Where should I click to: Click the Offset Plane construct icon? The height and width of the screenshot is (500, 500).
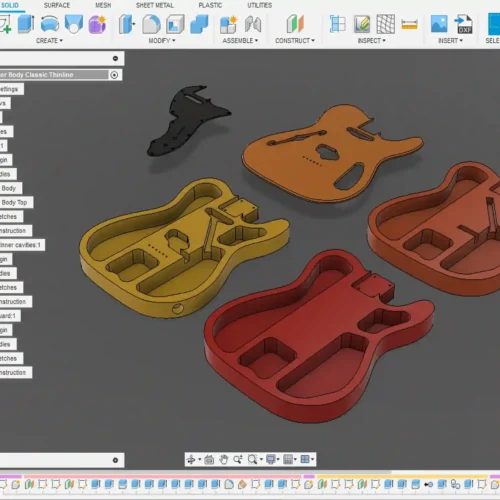295,24
